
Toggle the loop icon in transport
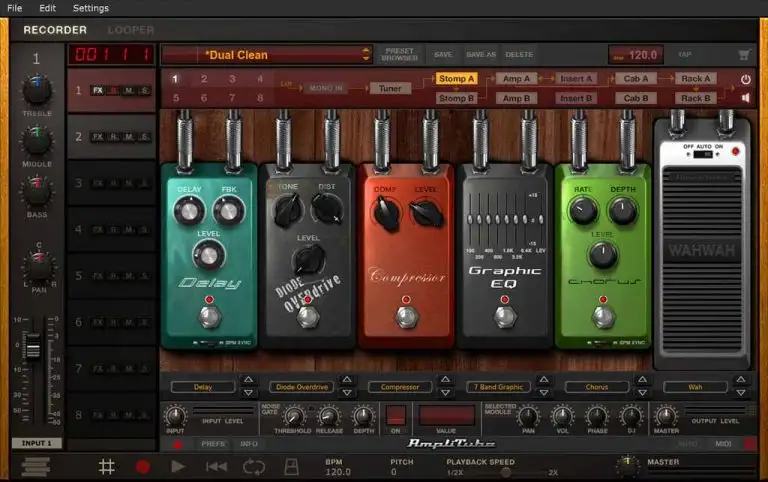coord(254,466)
